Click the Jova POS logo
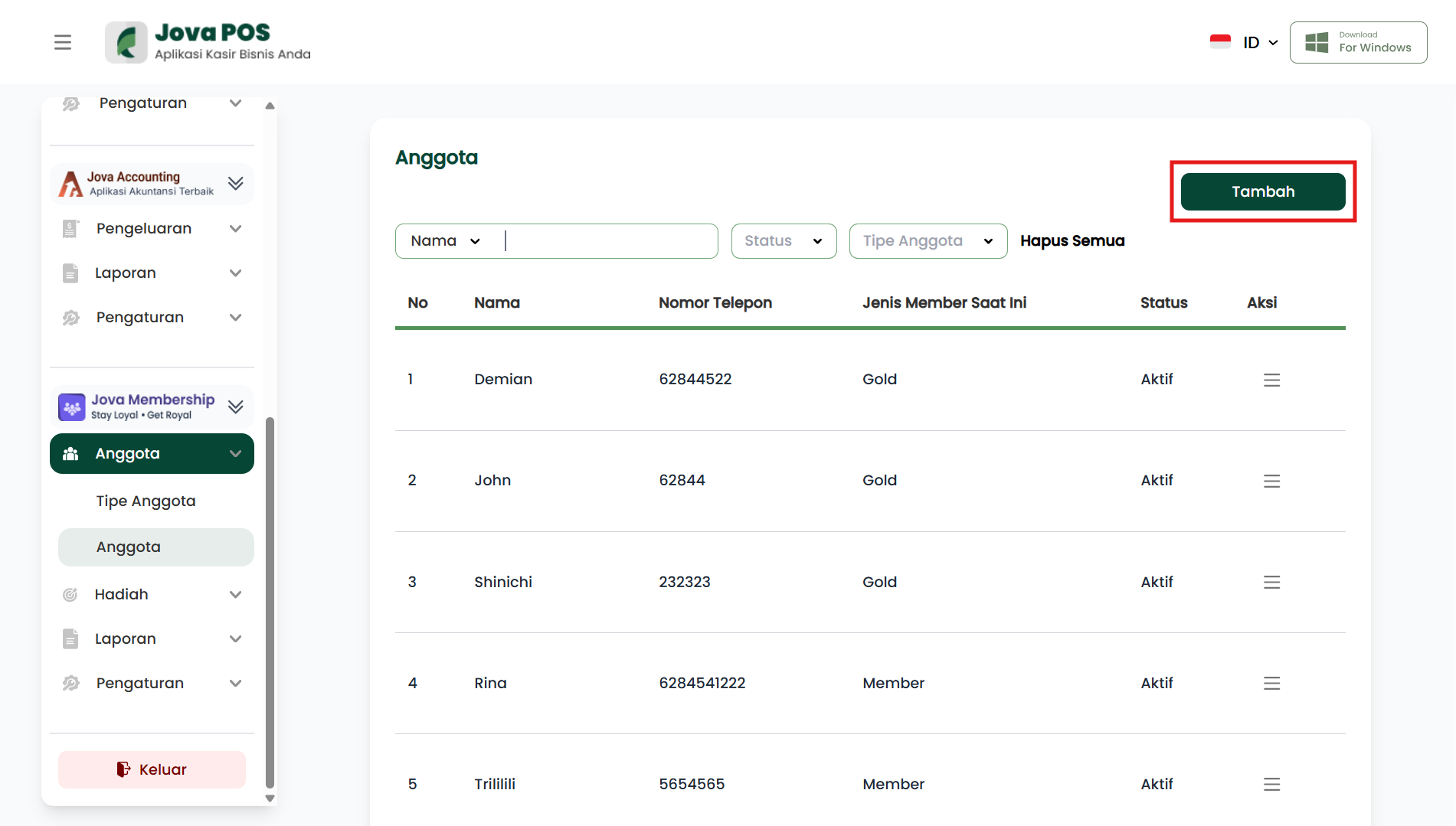 tap(208, 42)
